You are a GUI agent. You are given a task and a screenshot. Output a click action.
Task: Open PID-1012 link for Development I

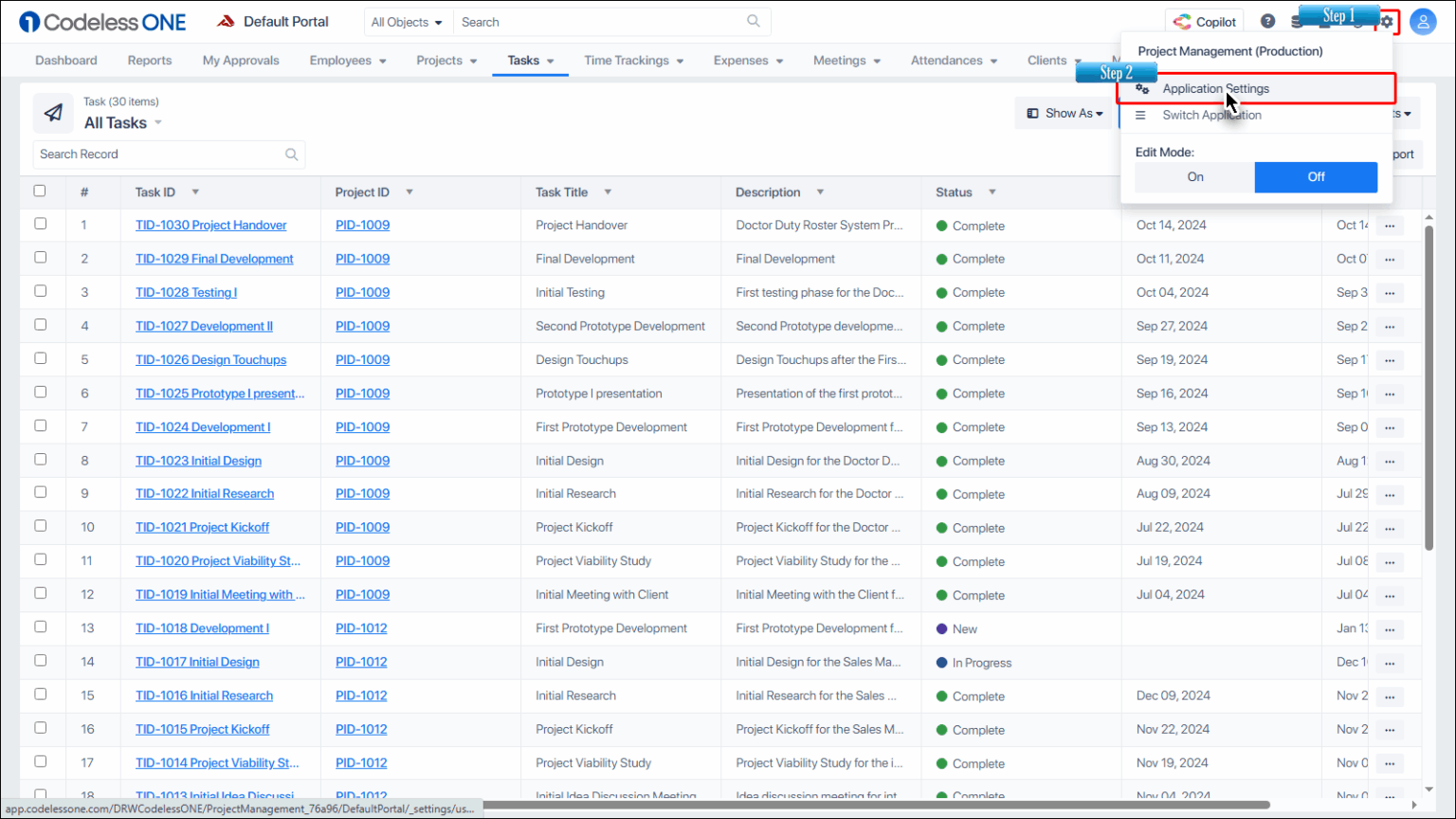coord(361,628)
